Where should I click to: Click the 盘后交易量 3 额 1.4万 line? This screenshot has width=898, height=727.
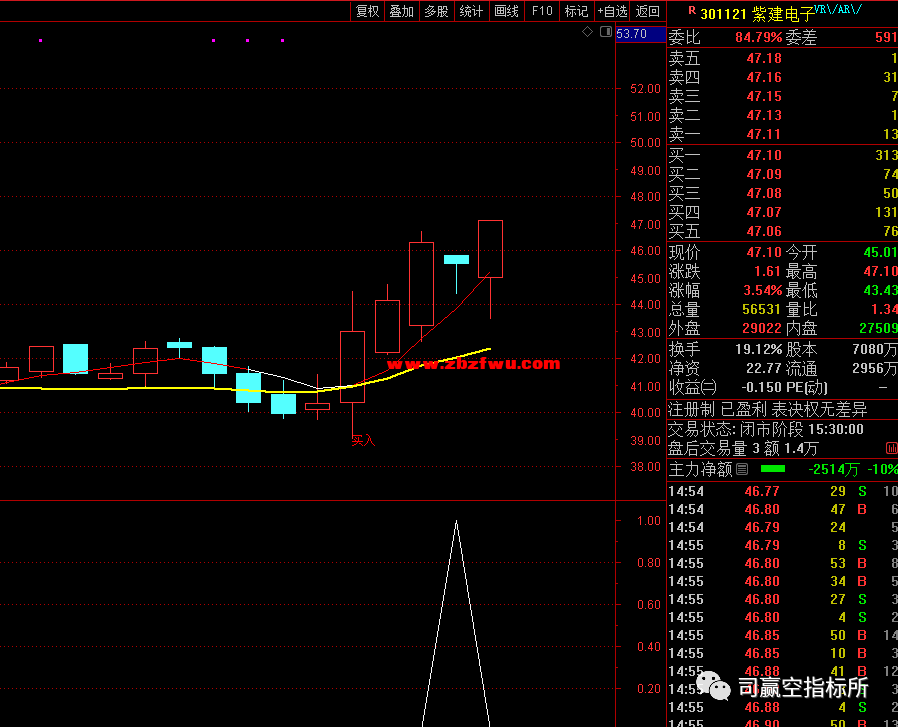[744, 448]
